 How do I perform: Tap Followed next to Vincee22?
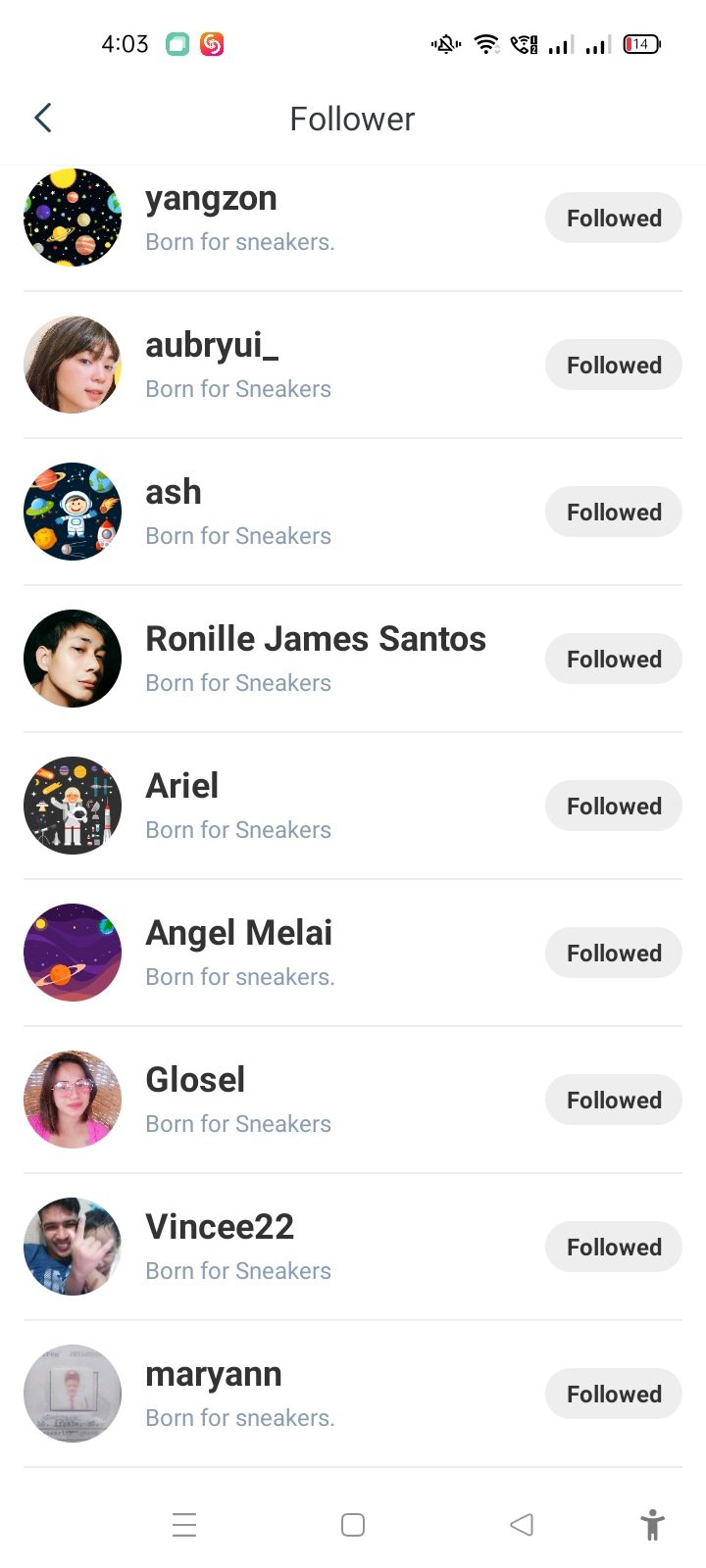pyautogui.click(x=614, y=1247)
